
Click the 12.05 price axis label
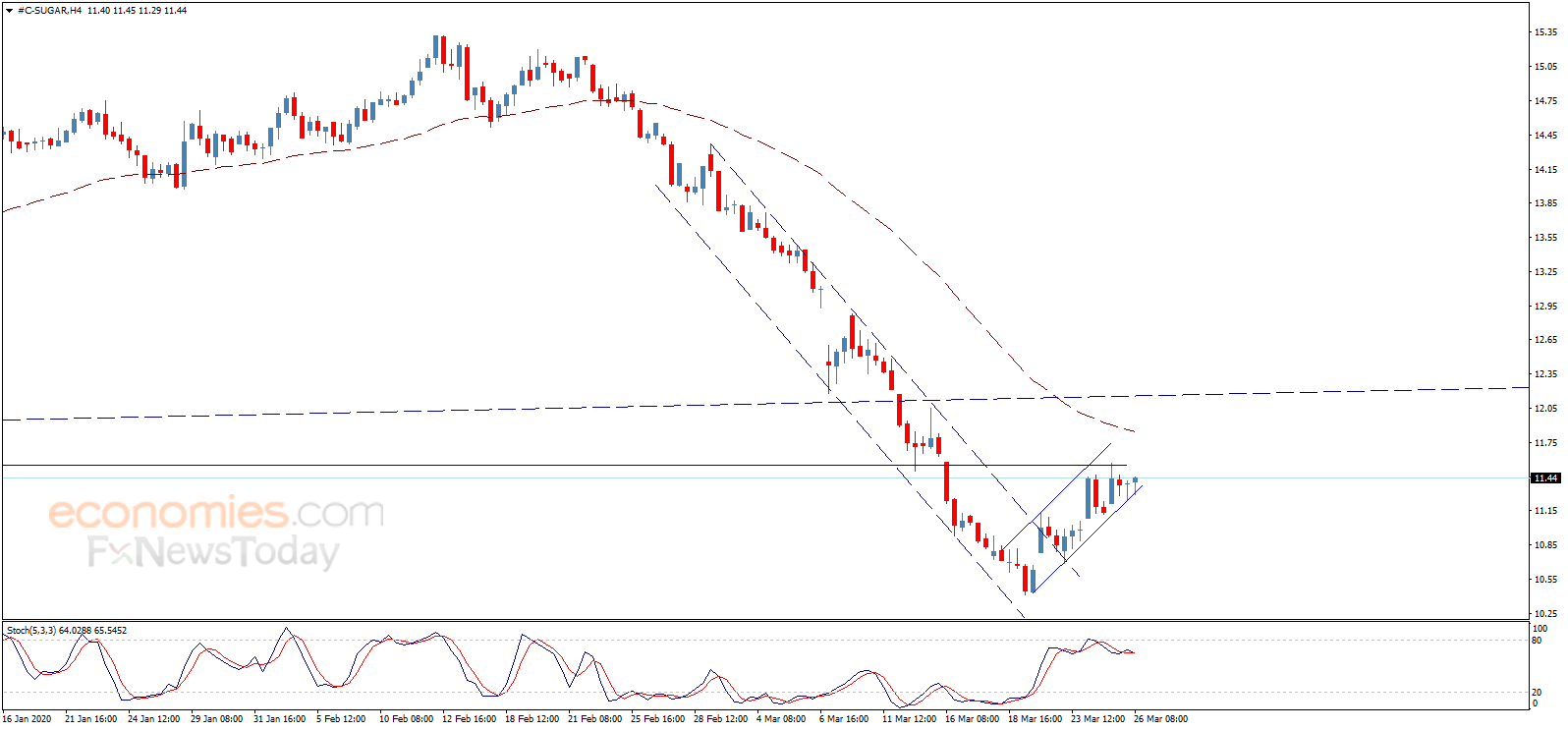point(1545,409)
